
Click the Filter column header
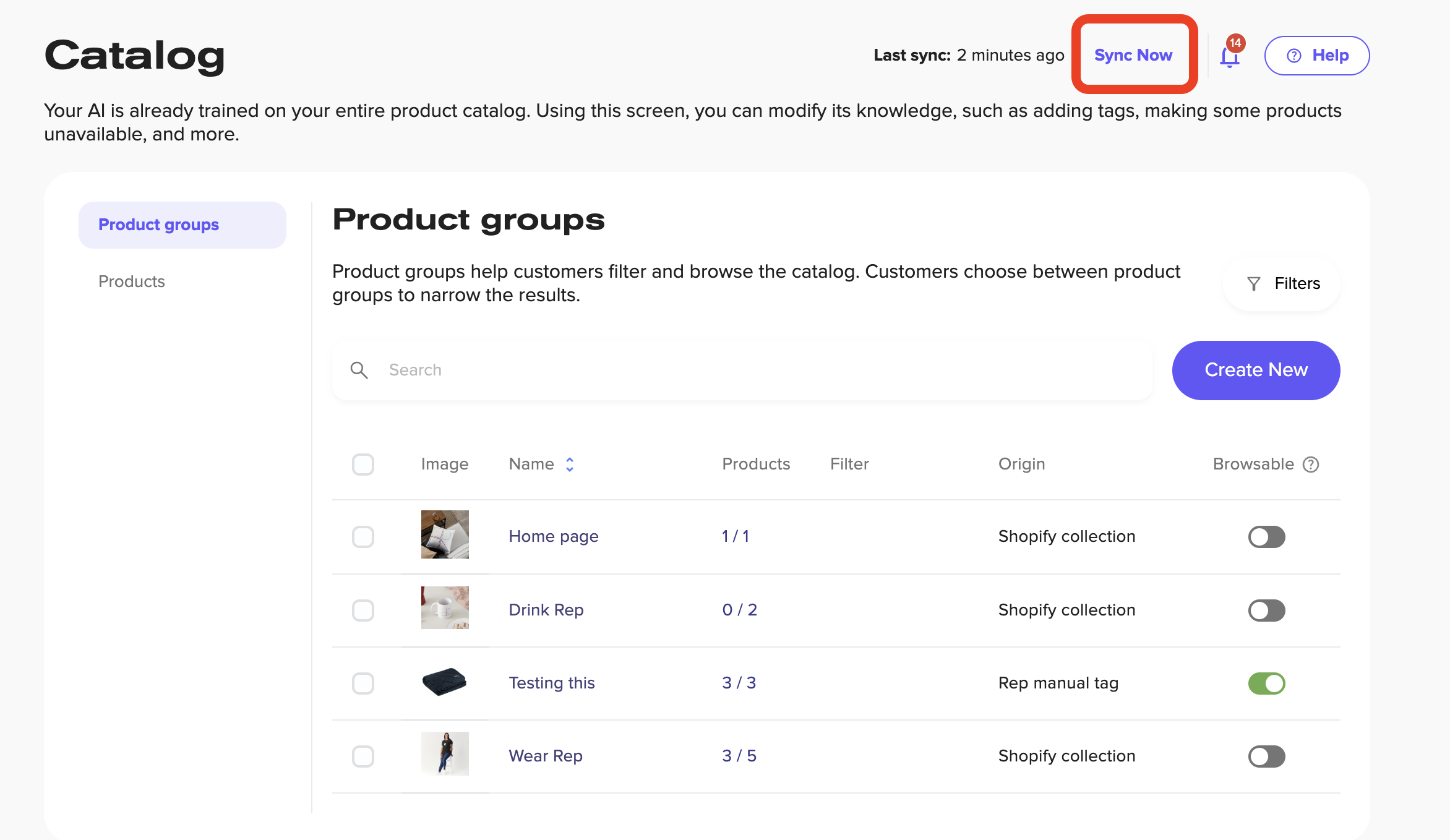coord(849,464)
